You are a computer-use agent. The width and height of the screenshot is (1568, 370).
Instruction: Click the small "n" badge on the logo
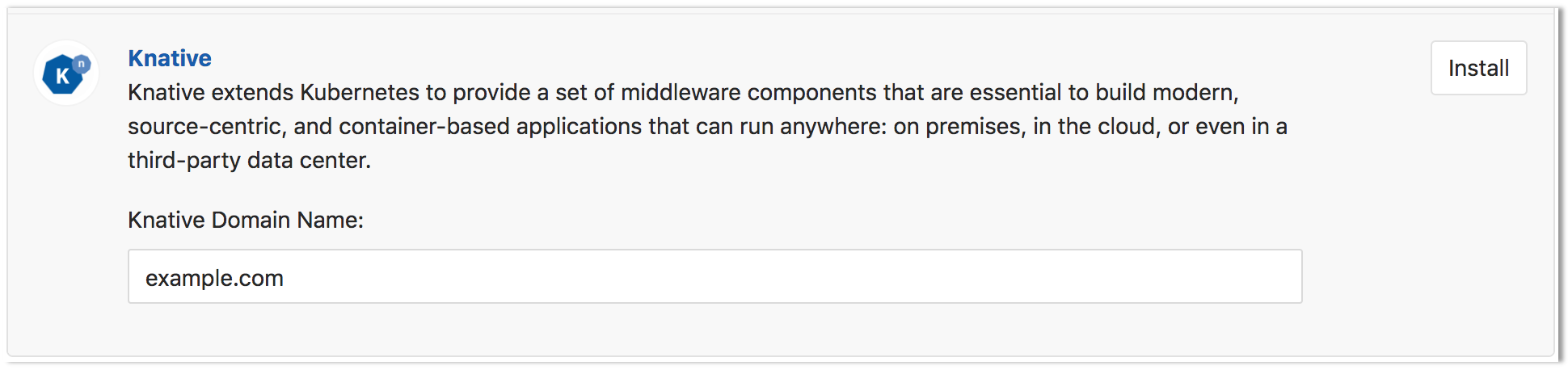point(81,63)
